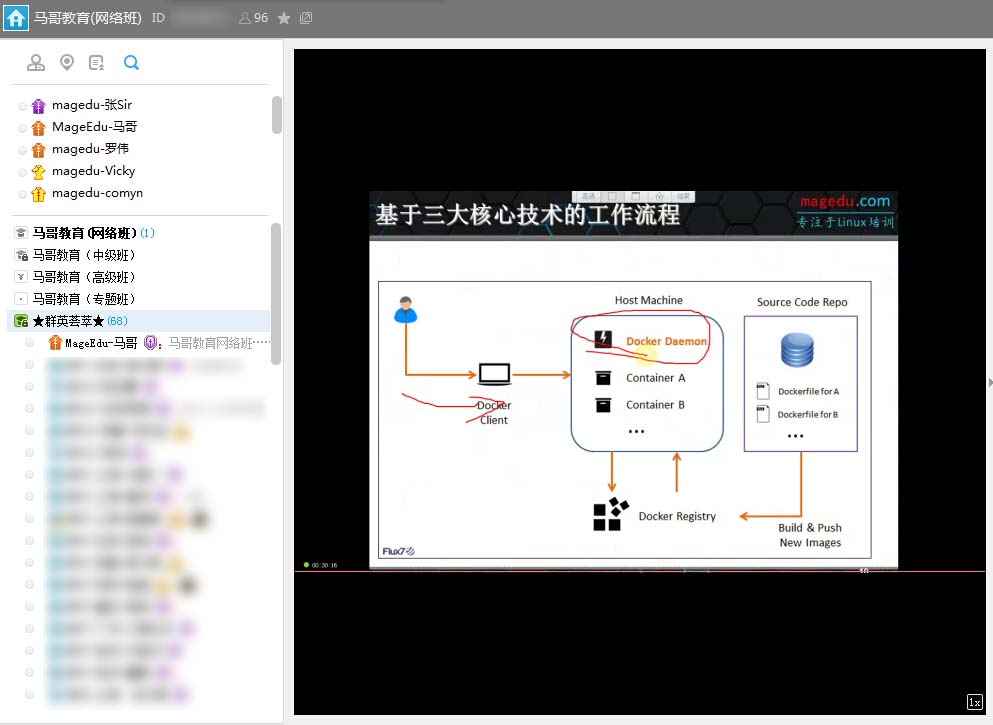
Task: Click the online member count 96
Action: [254, 18]
